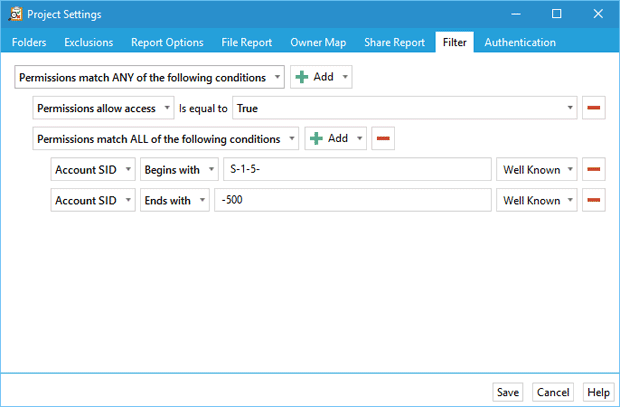
Task: Go to the Authentication tab
Action: (x=520, y=42)
